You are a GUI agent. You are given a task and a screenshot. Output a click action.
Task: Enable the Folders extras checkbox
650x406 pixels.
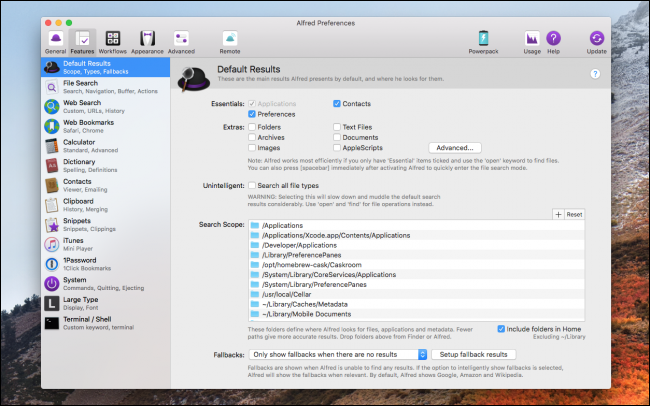tap(252, 127)
